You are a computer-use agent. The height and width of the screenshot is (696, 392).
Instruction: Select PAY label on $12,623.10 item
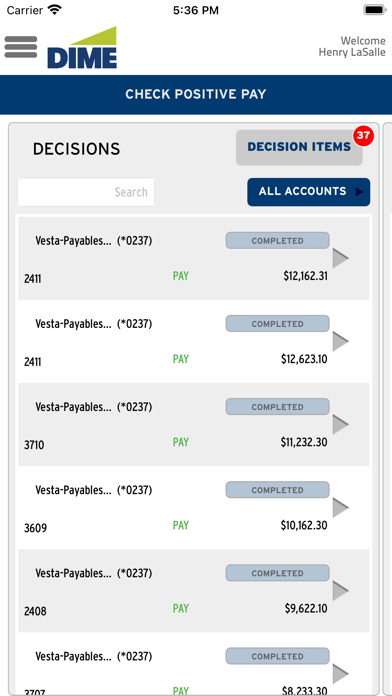click(181, 359)
